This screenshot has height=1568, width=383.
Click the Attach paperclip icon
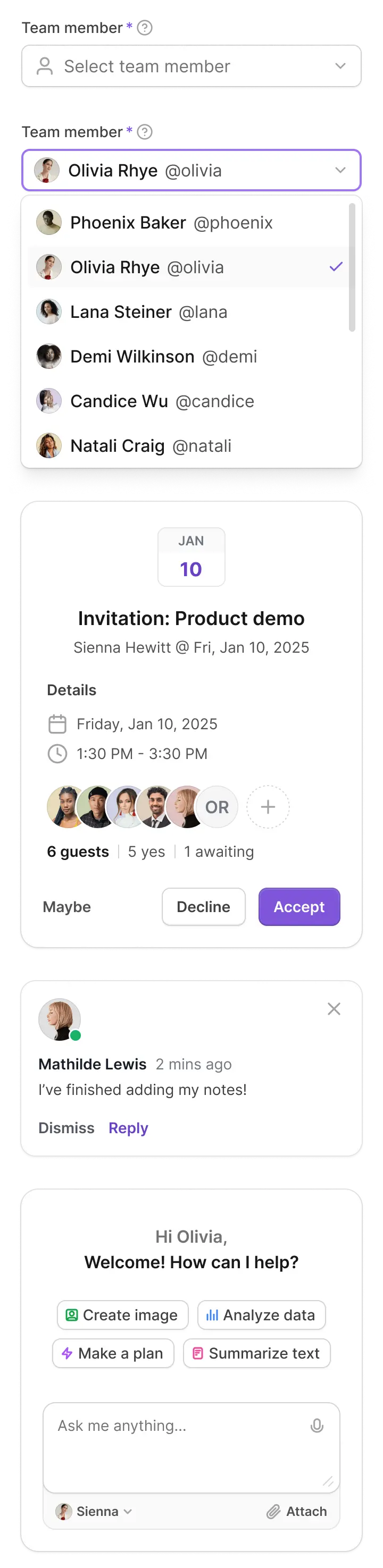274,1511
